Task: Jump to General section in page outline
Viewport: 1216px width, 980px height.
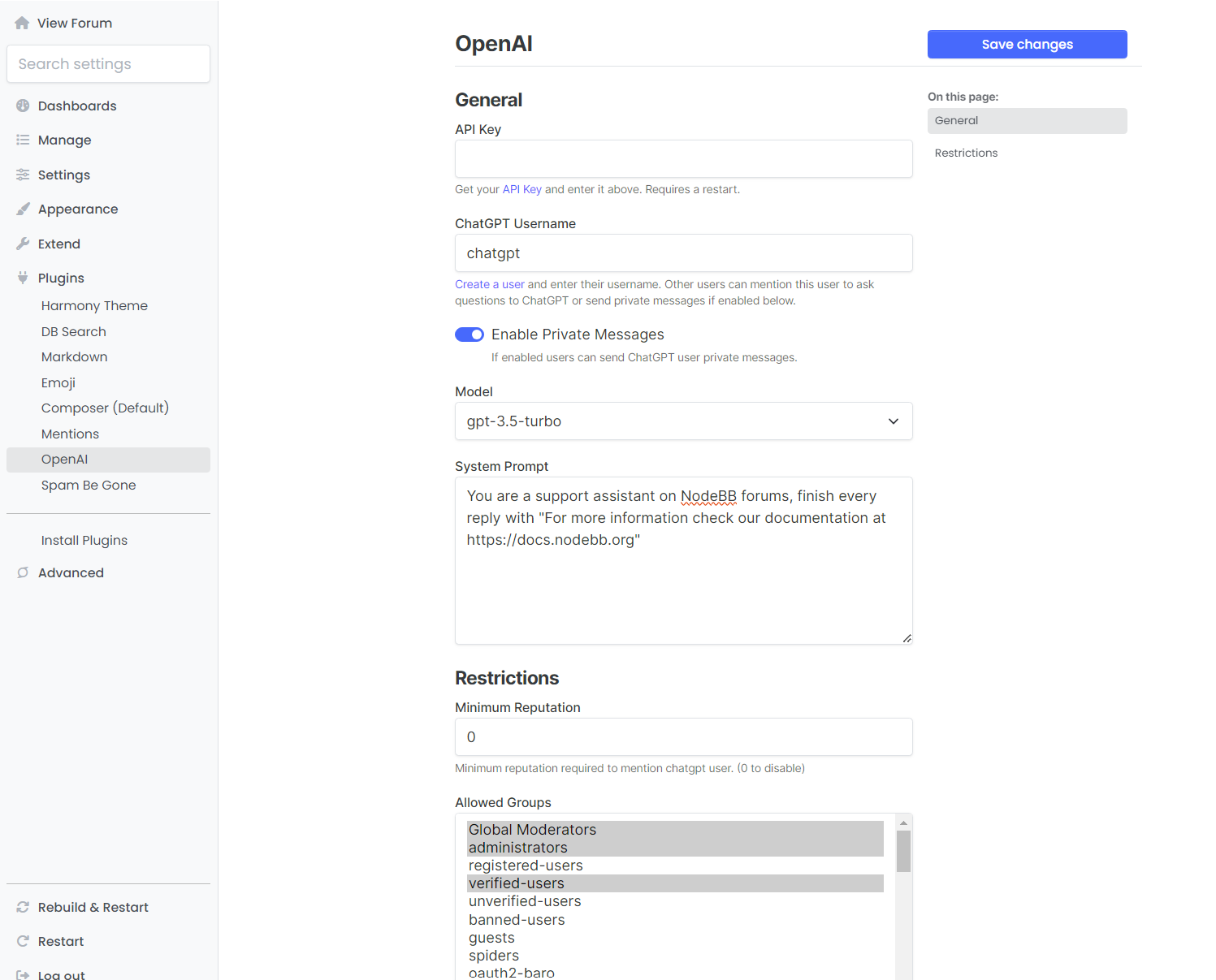Action: pyautogui.click(x=1027, y=120)
